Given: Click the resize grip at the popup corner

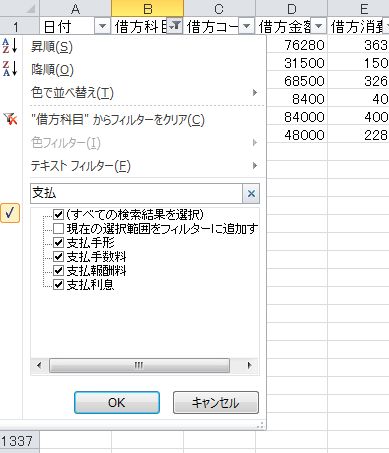Looking at the screenshot, I should coord(261,425).
